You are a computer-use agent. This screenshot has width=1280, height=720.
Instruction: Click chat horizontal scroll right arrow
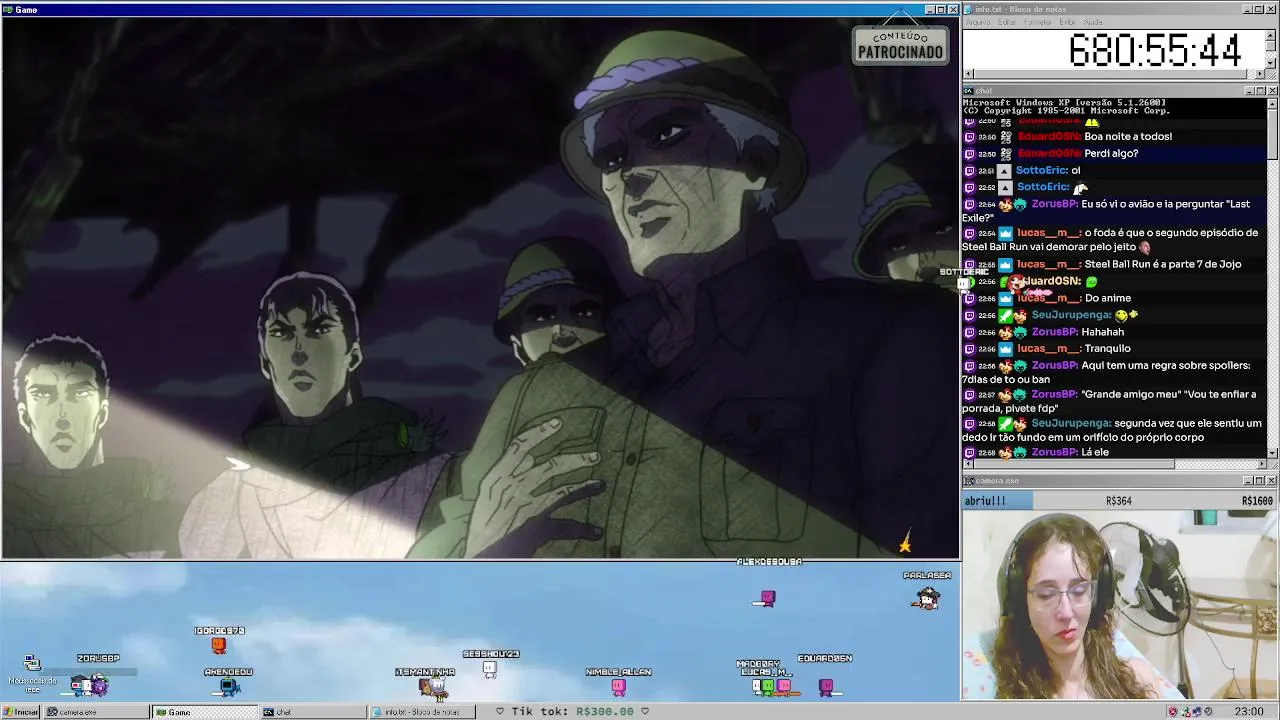point(1260,464)
